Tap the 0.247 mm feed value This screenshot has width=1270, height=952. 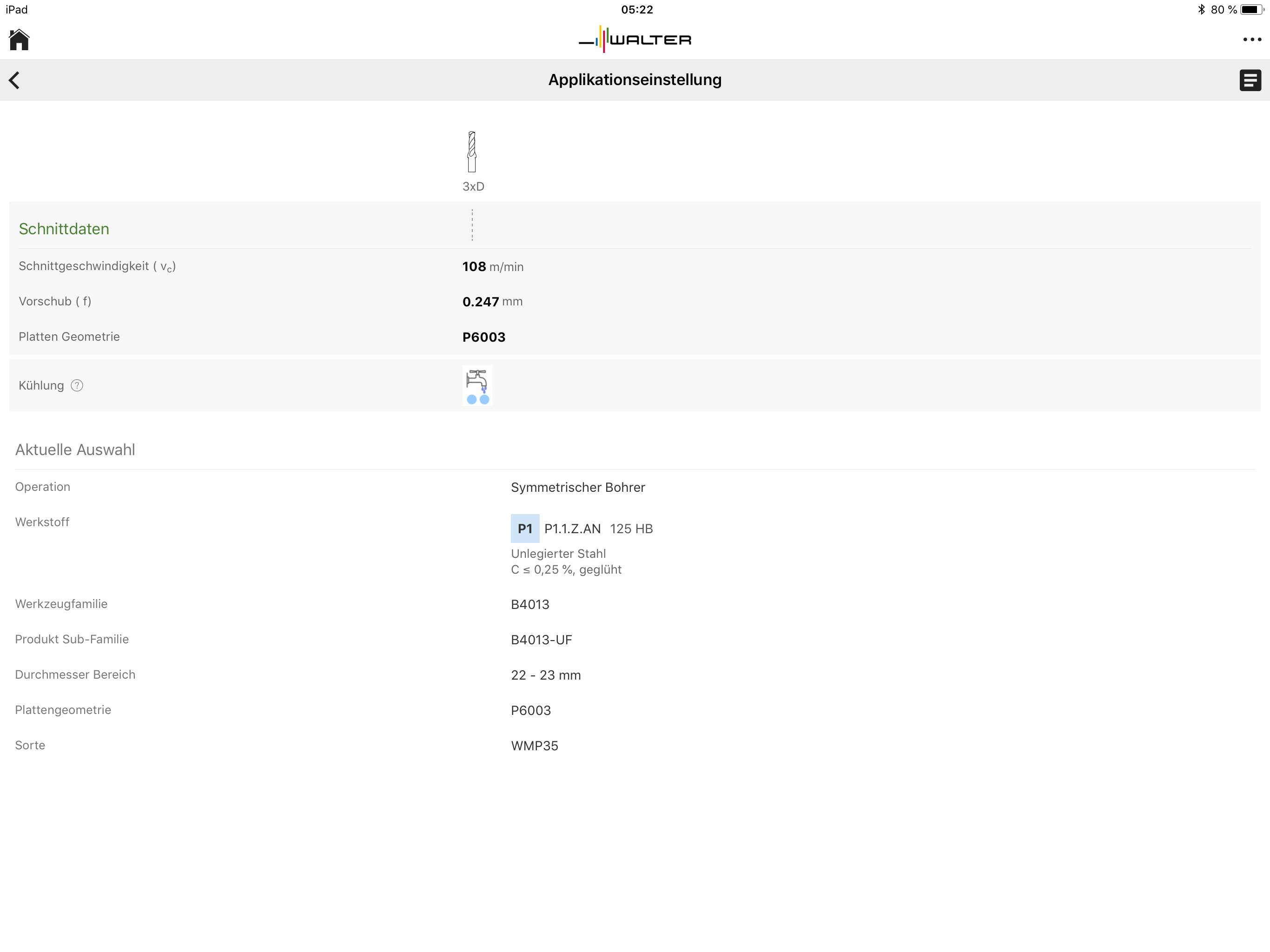tap(492, 301)
